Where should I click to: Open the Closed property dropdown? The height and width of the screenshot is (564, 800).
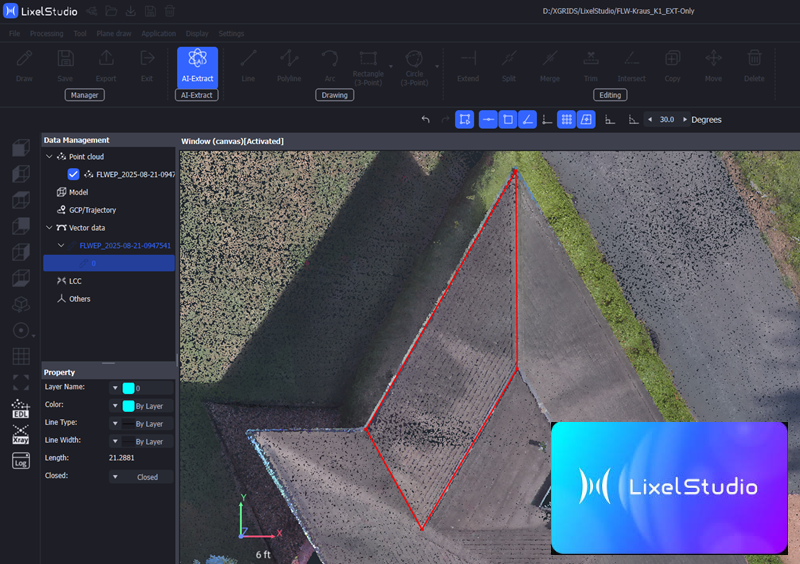115,478
